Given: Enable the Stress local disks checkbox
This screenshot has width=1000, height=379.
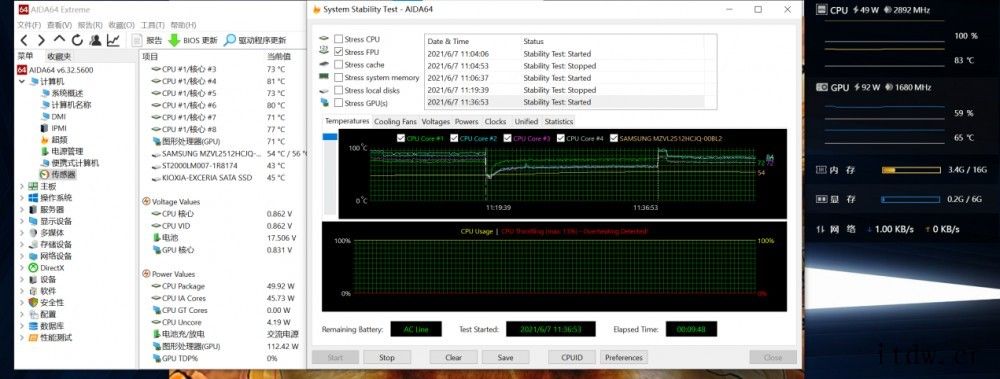Looking at the screenshot, I should (339, 91).
